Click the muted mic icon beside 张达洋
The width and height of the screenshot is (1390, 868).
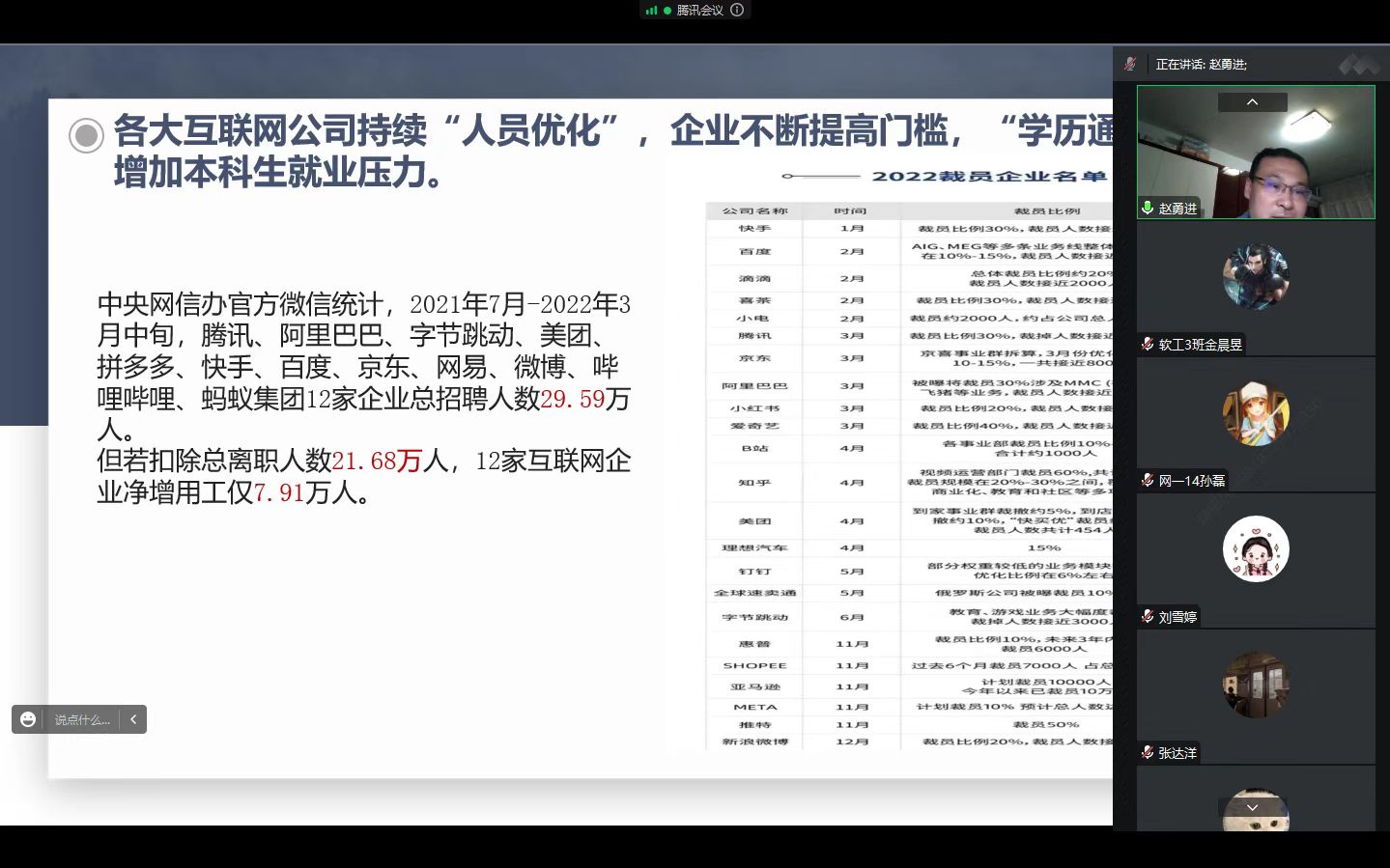click(1148, 753)
